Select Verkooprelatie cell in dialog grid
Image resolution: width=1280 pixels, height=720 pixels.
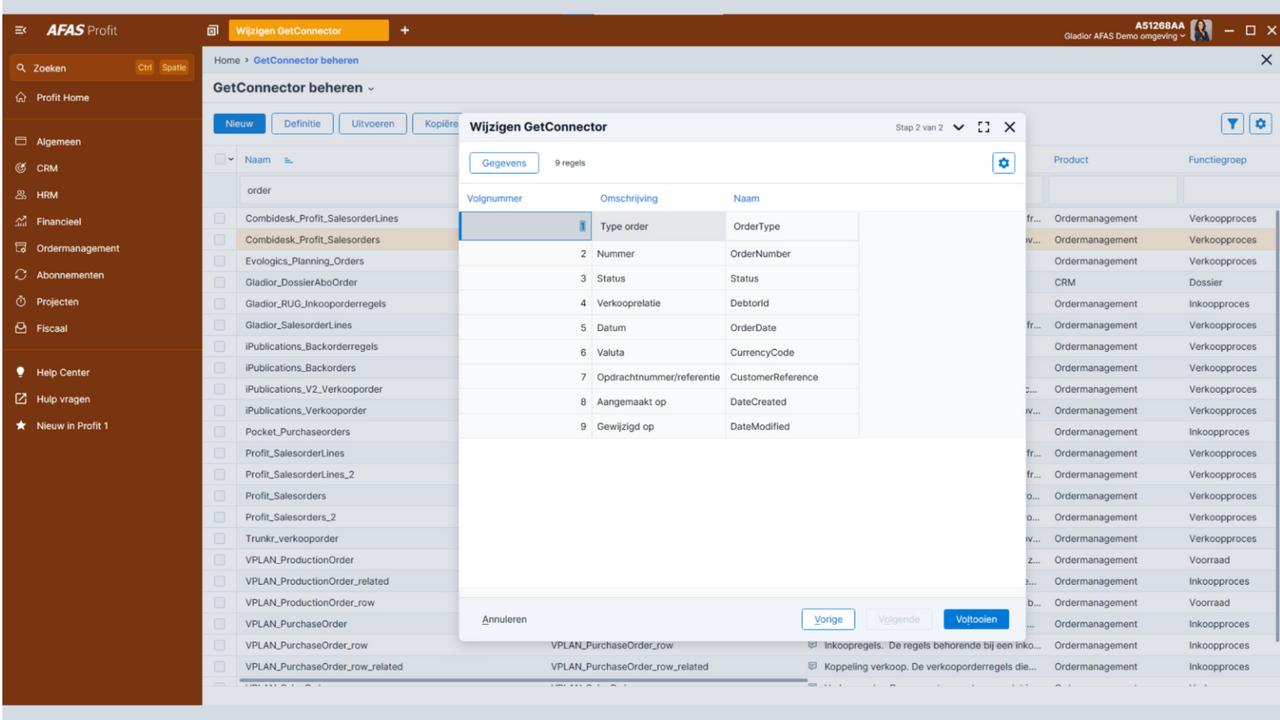658,303
